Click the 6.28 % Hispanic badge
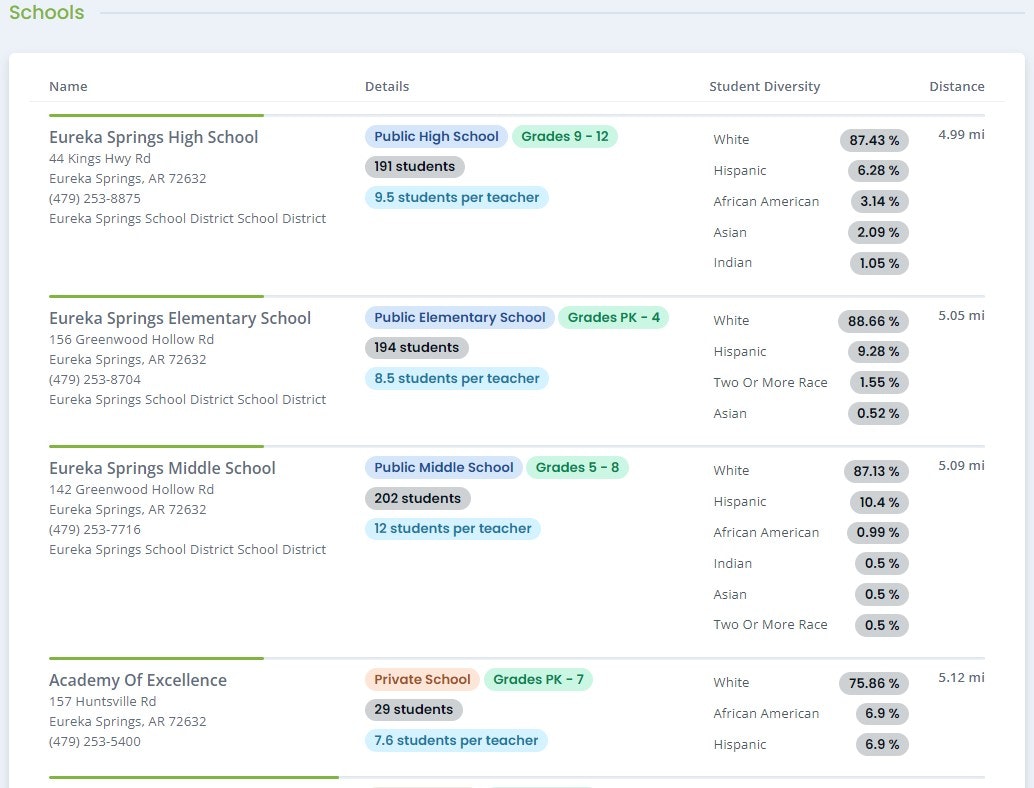The image size is (1034, 788). [x=878, y=171]
